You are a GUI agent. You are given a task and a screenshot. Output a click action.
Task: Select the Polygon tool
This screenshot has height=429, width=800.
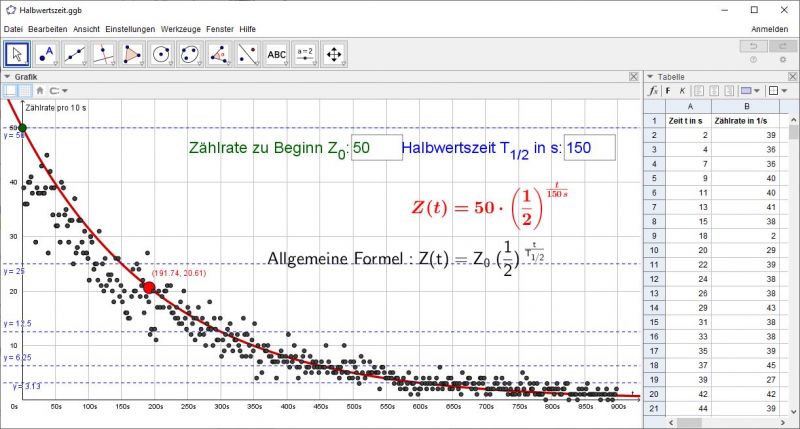pyautogui.click(x=132, y=54)
